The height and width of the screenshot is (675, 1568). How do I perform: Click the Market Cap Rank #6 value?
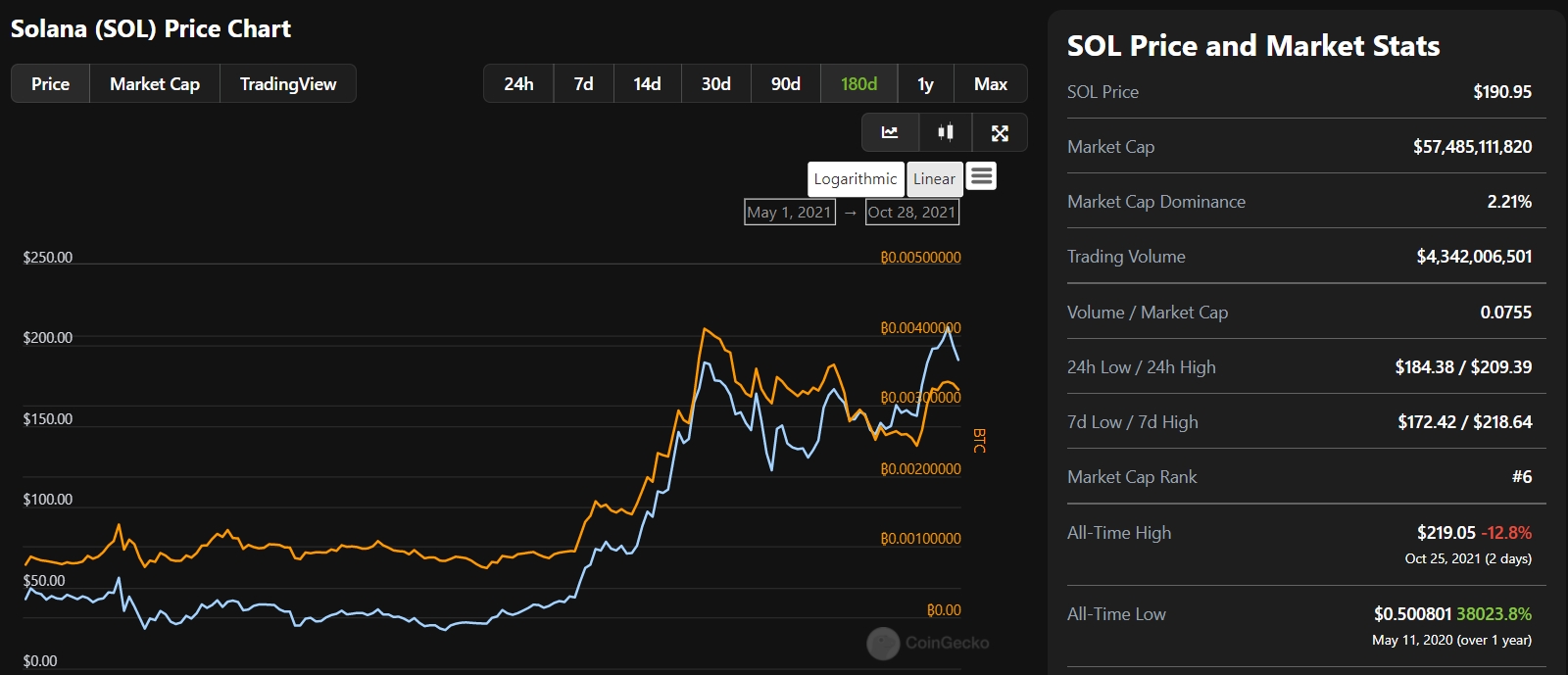click(x=1522, y=477)
